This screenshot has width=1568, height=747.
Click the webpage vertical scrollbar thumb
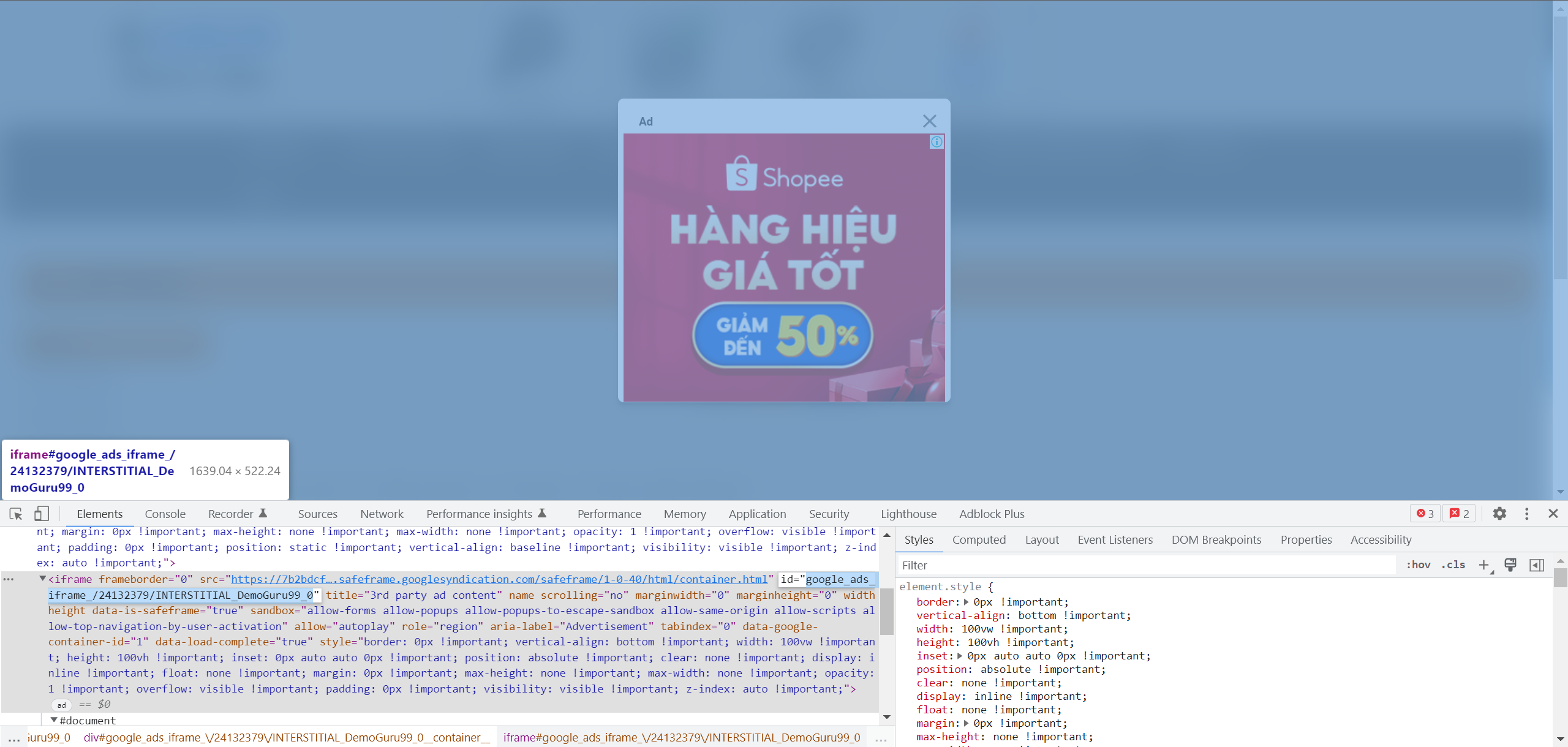click(x=1560, y=147)
